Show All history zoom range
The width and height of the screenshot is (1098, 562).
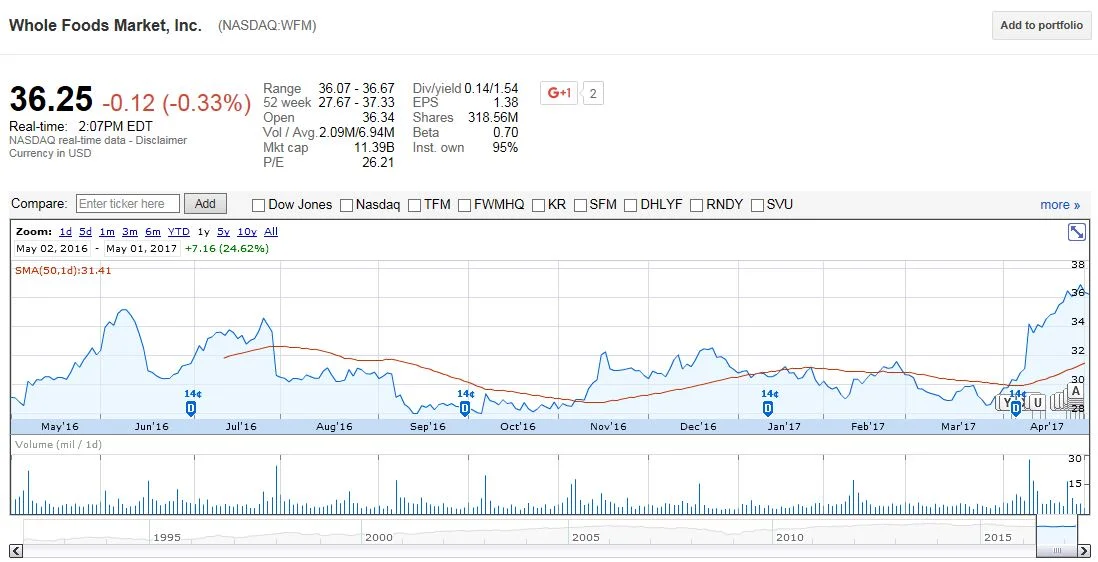point(271,232)
